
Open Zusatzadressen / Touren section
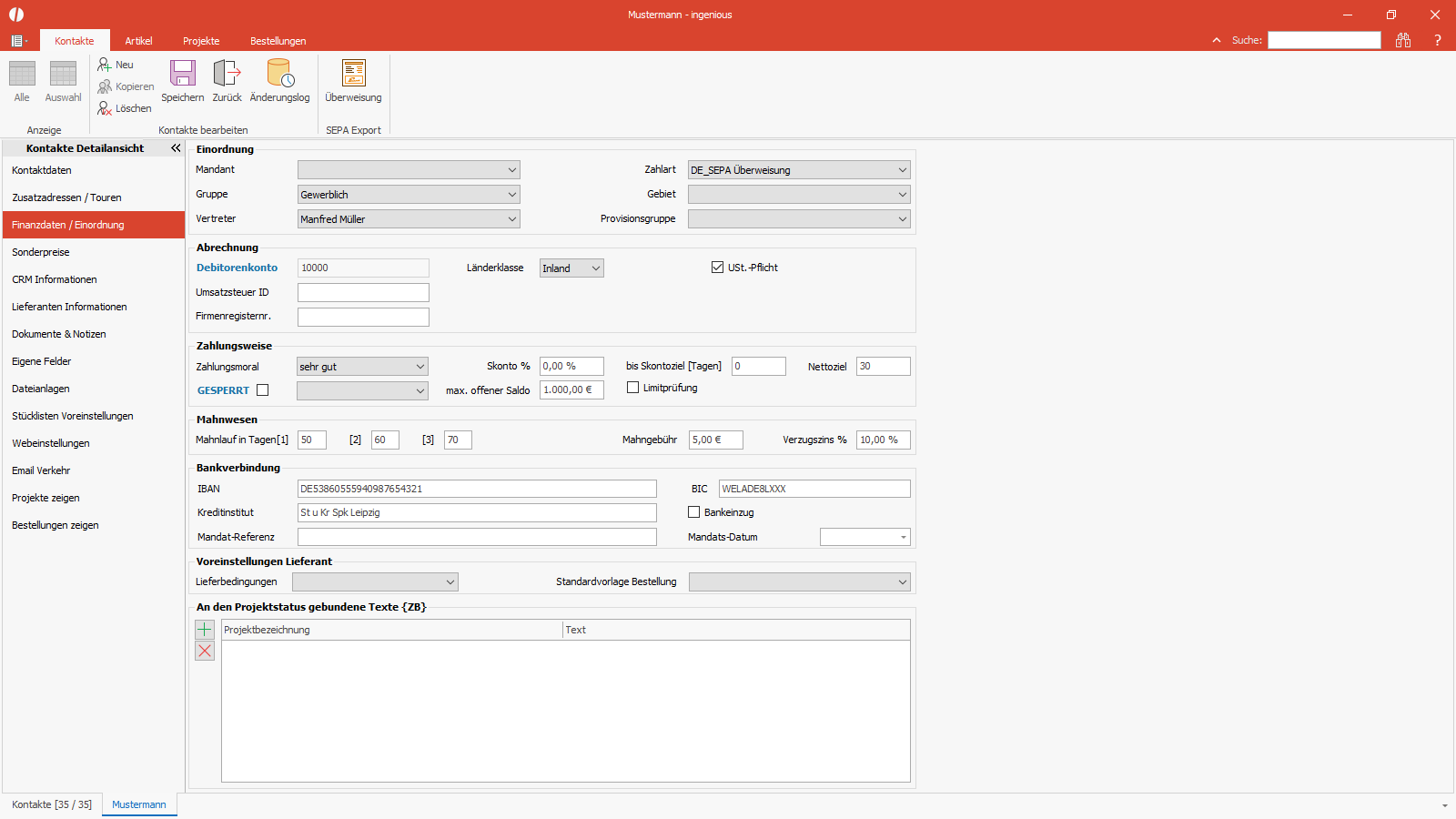pos(94,197)
